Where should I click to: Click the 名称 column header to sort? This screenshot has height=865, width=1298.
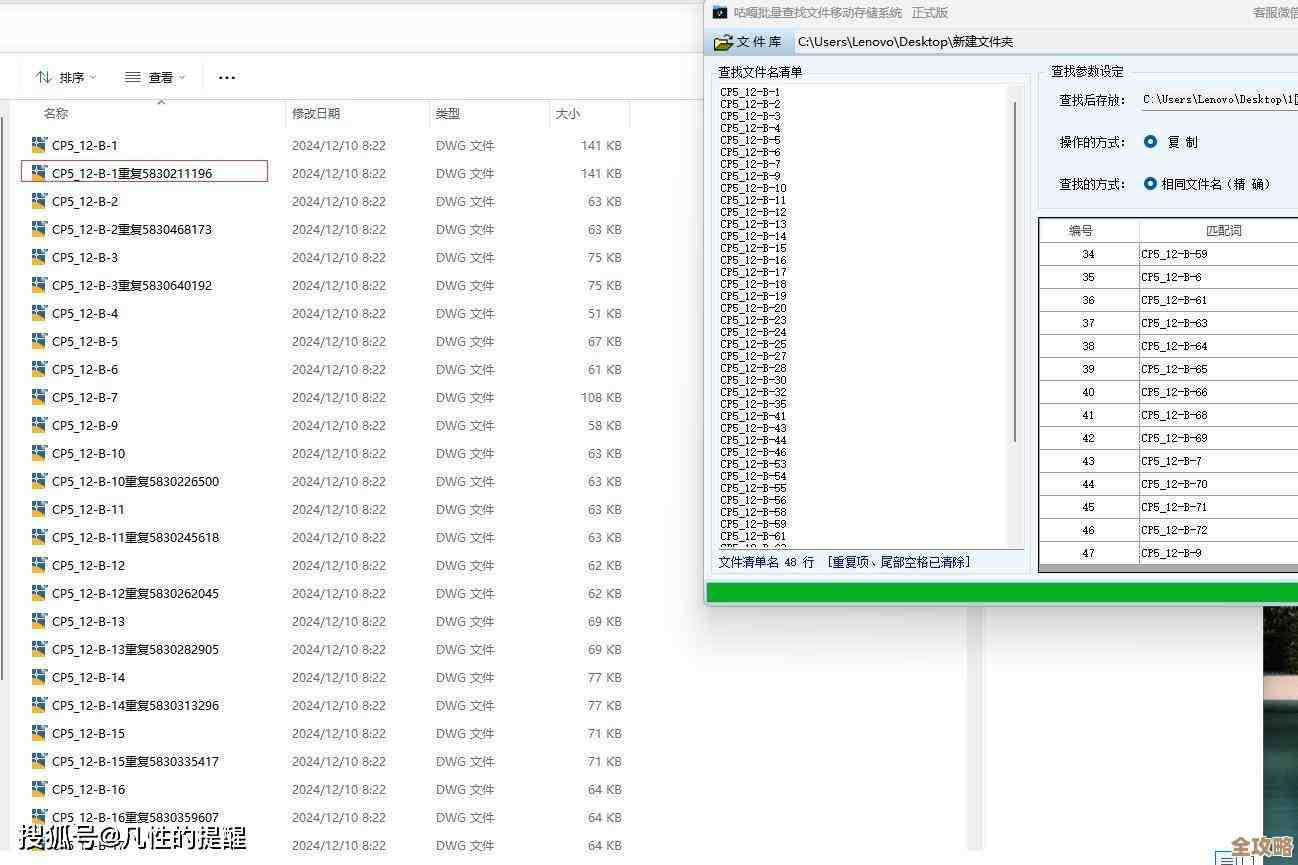[56, 114]
